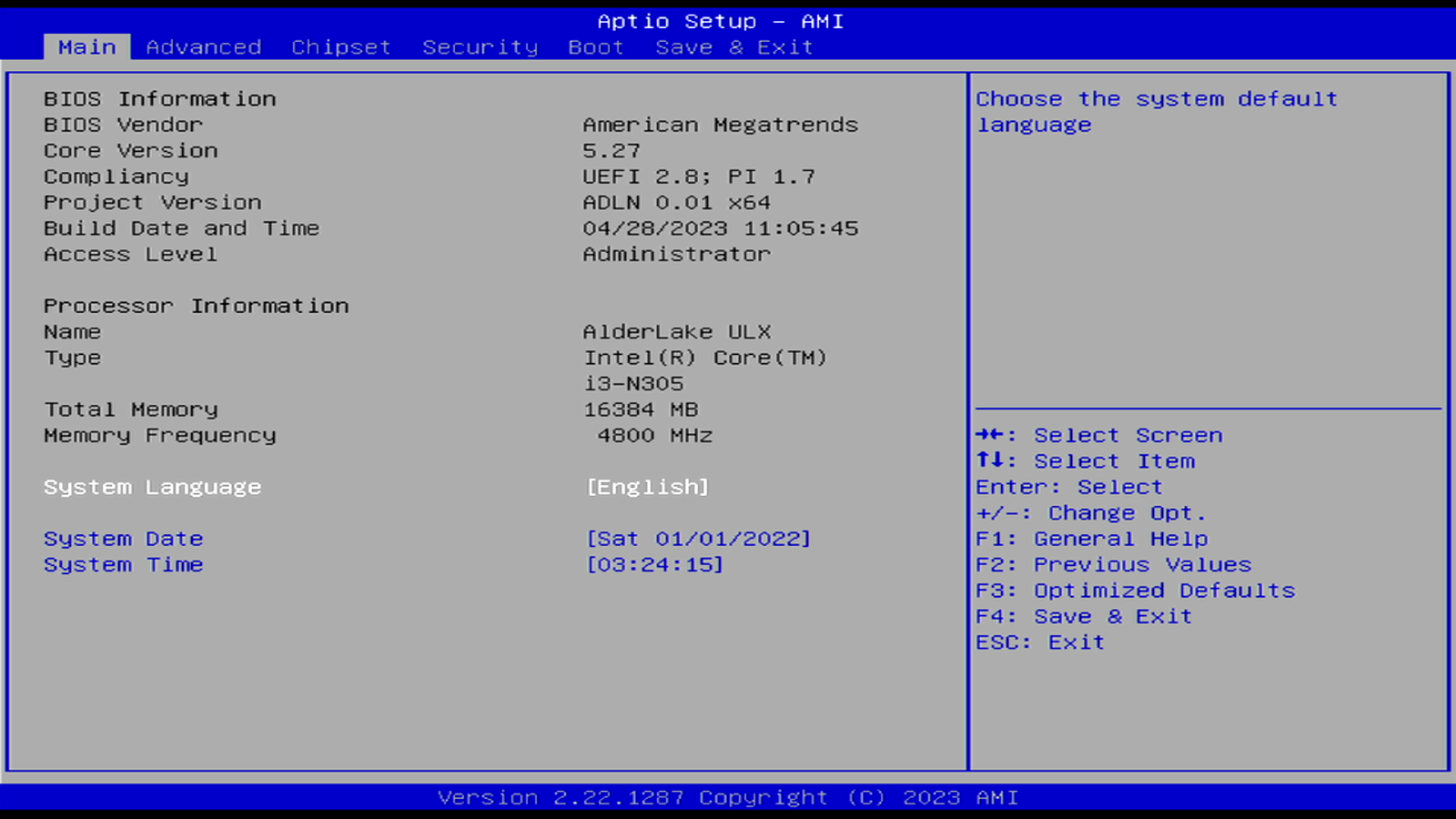Select the System Date field
The image size is (1456, 819).
coord(124,538)
